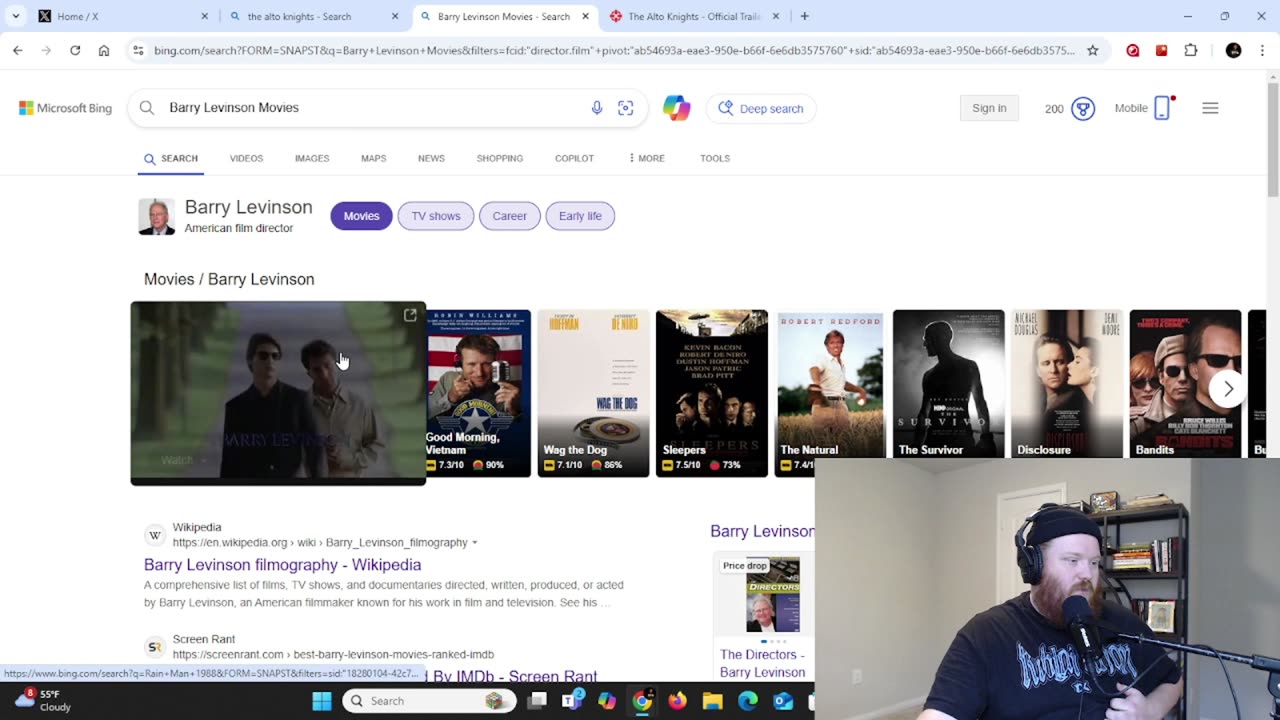Go to the browser home page

104,50
